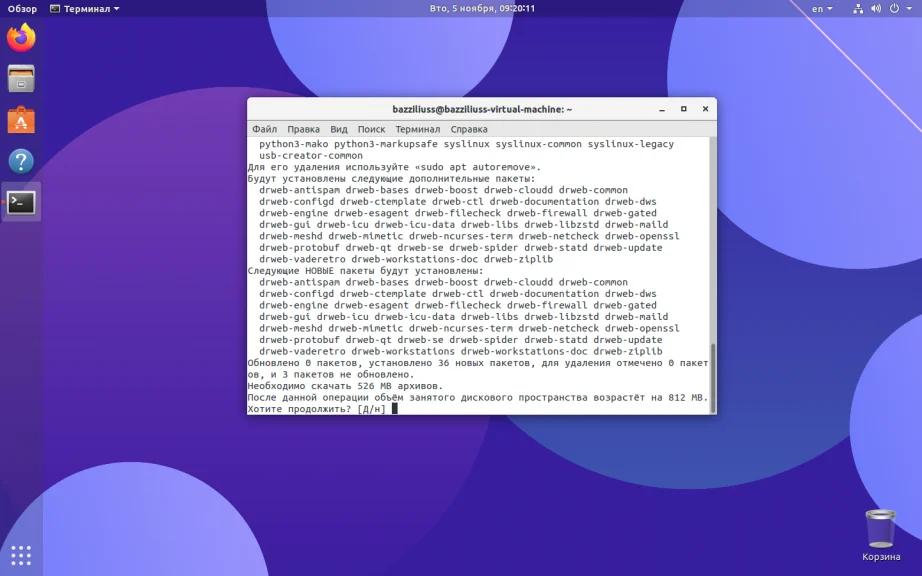Open the Help question-mark icon
Image resolution: width=922 pixels, height=576 pixels.
point(21,161)
